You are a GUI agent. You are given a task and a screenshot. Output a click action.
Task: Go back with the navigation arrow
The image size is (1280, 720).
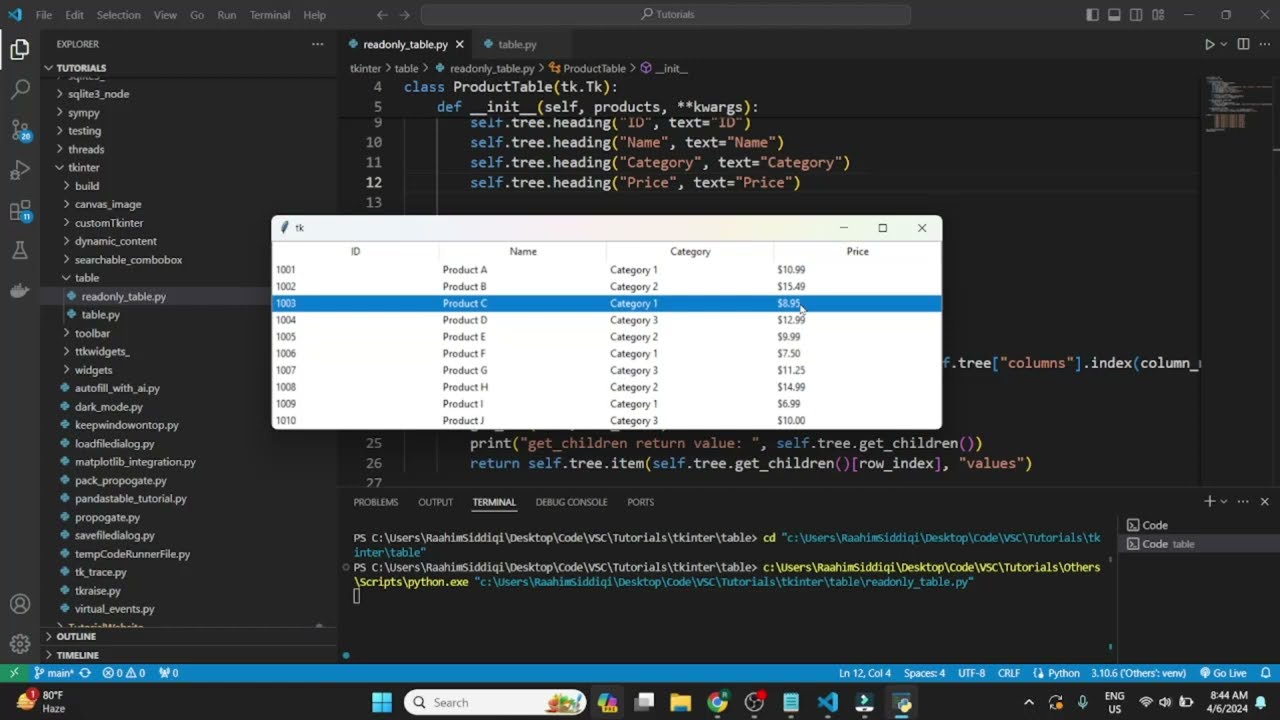[x=382, y=15]
